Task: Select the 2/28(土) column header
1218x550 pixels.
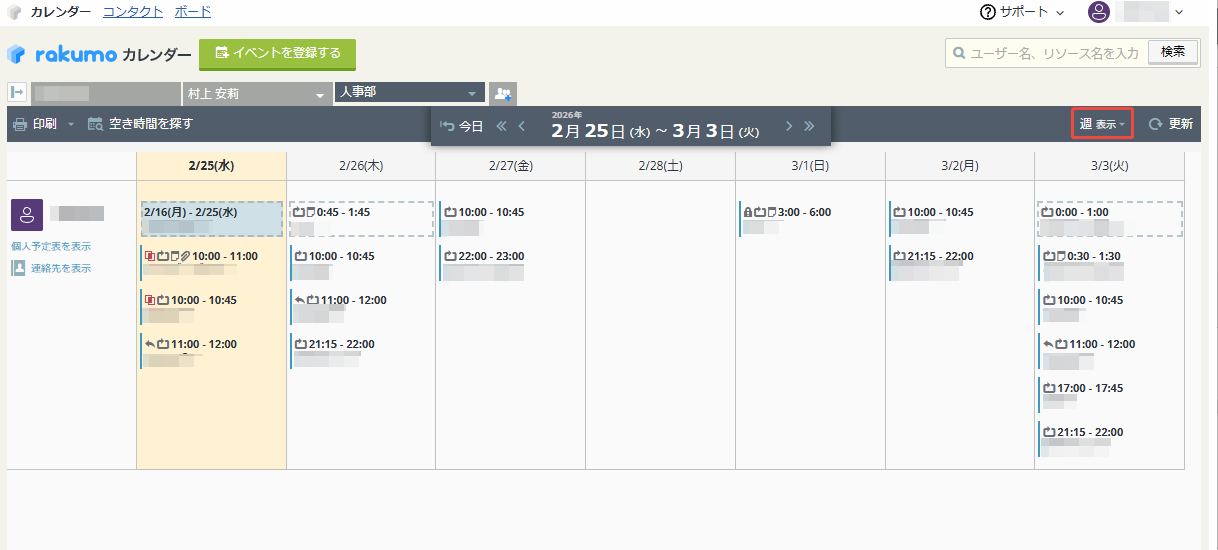Action: [660, 165]
